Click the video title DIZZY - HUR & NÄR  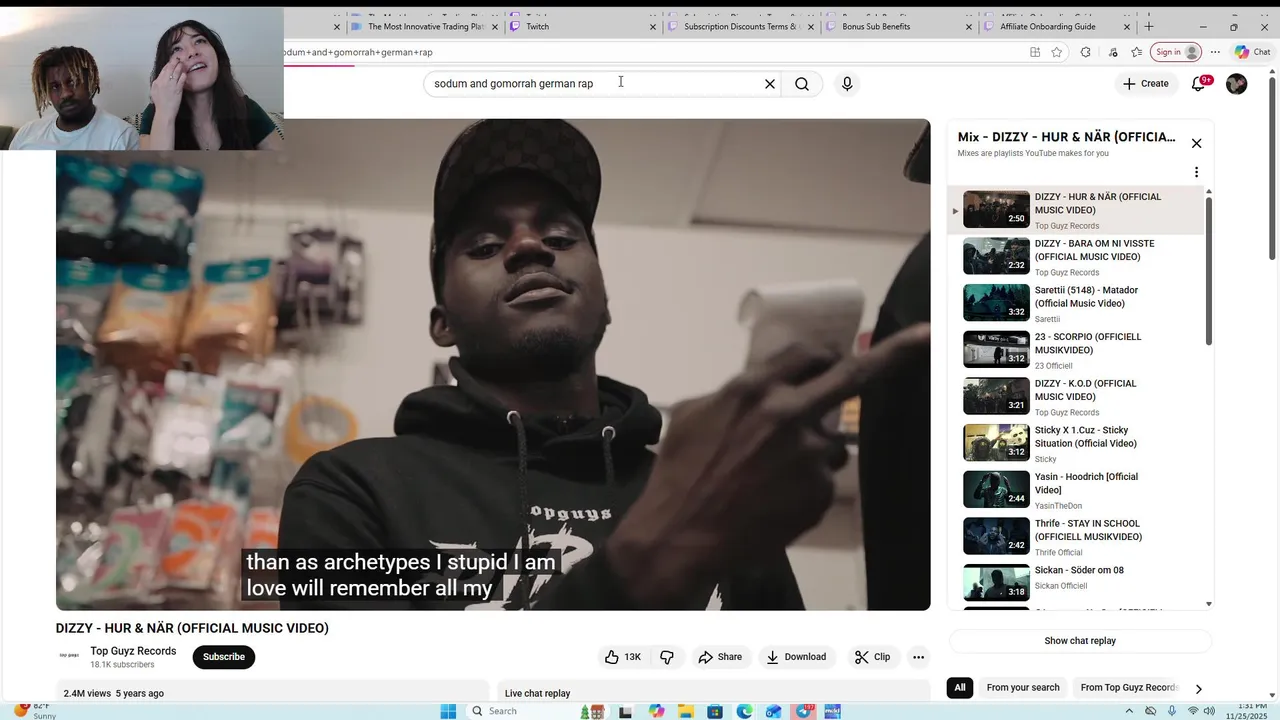click(x=192, y=628)
